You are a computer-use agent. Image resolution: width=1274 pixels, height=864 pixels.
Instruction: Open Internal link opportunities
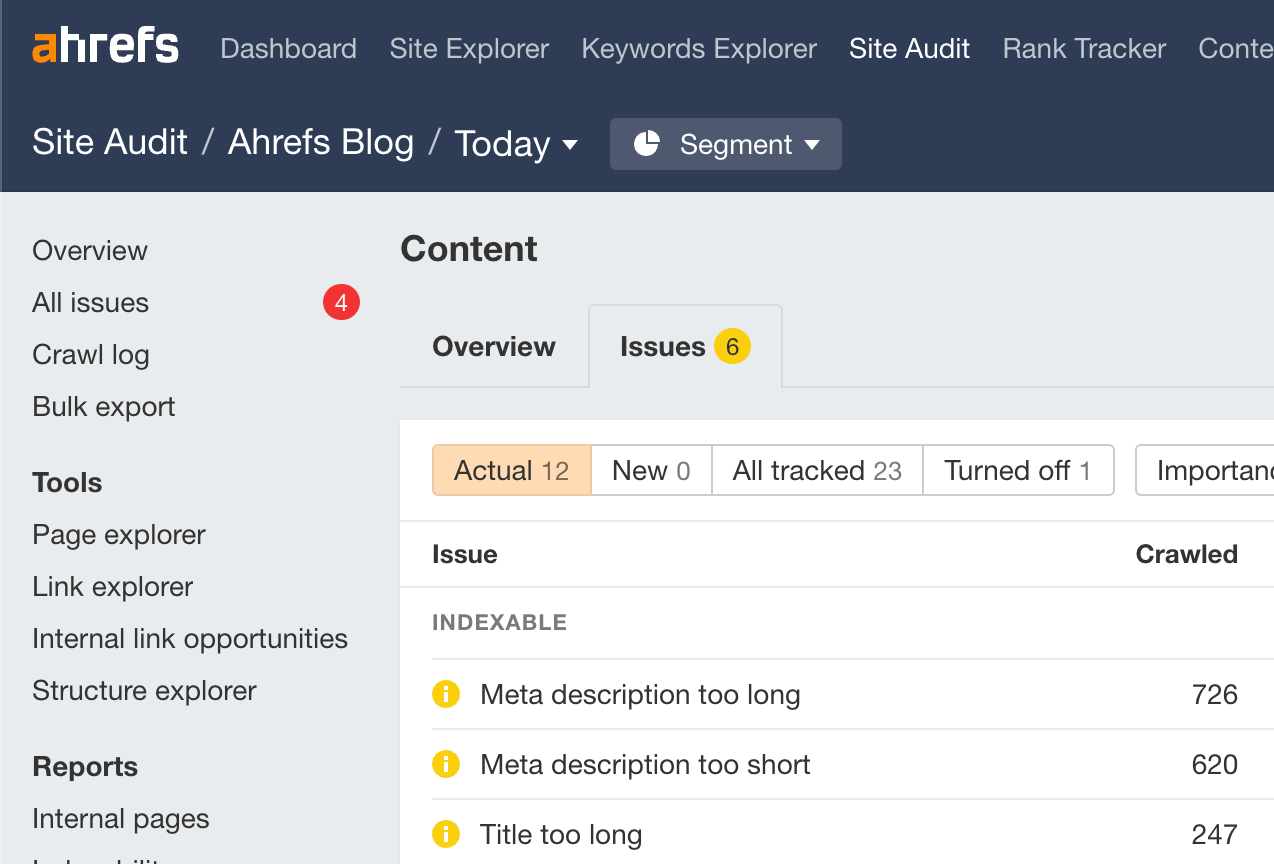189,638
